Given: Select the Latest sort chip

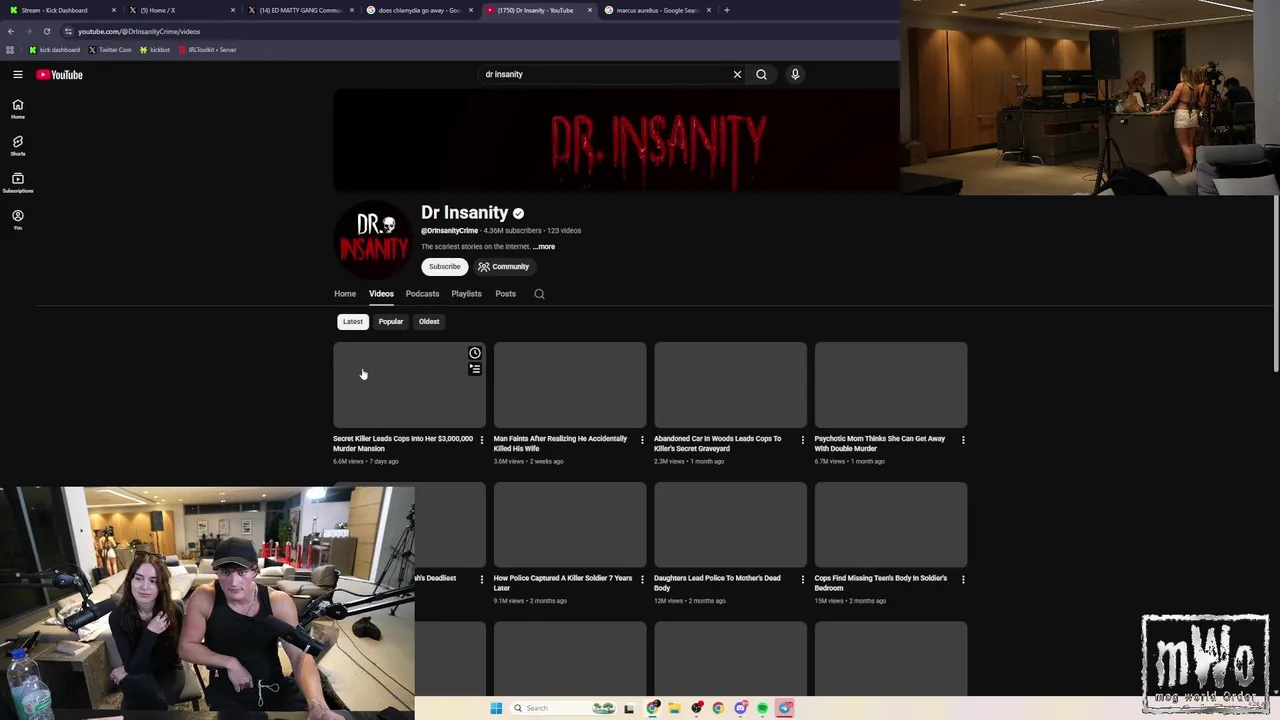Looking at the screenshot, I should [x=353, y=322].
